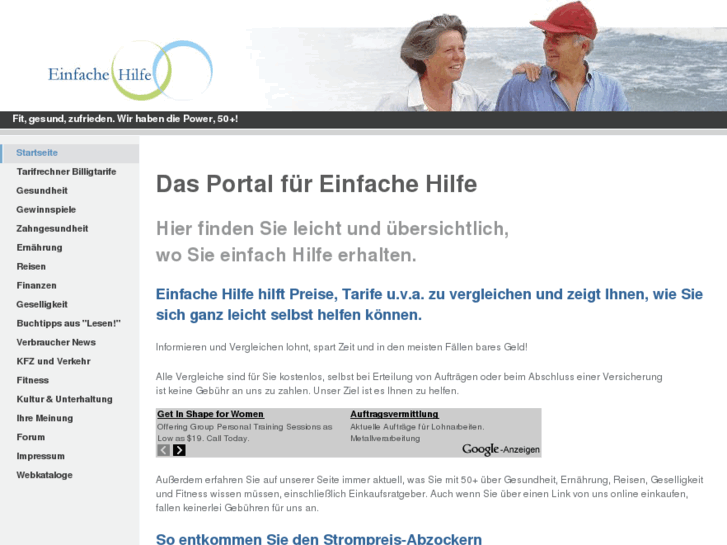Click the Einfache Hilfe logo

[x=130, y=71]
